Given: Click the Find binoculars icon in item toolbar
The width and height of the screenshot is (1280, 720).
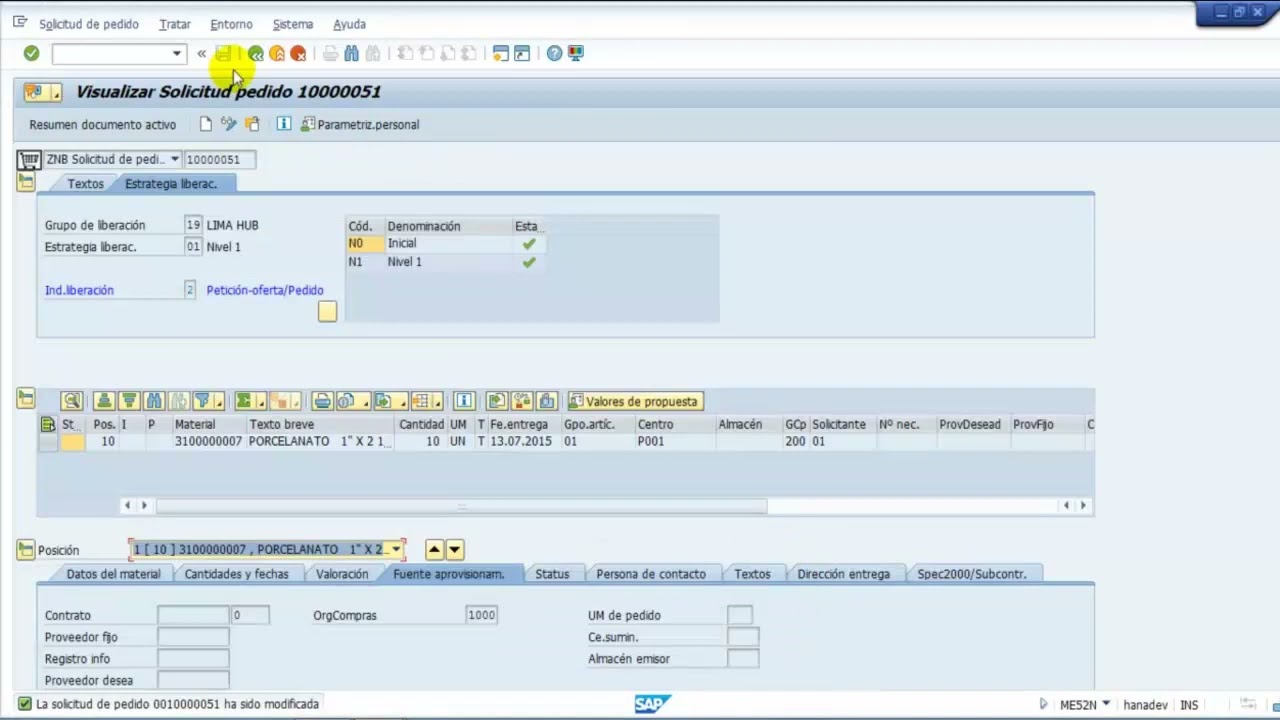Looking at the screenshot, I should pyautogui.click(x=154, y=401).
